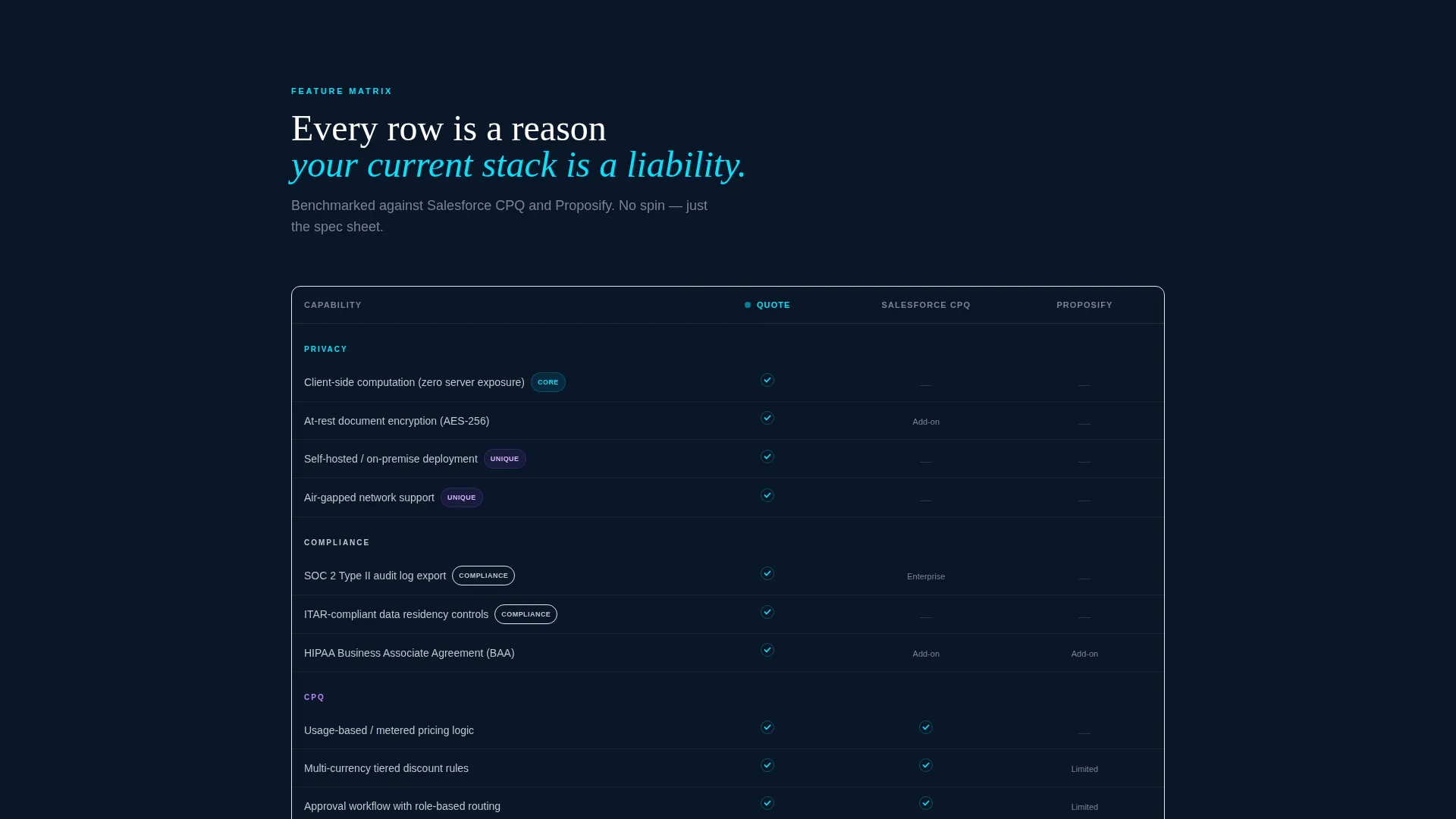Click the CORE badge on Client-side computation
Screen dimensions: 1456x819
(548, 382)
